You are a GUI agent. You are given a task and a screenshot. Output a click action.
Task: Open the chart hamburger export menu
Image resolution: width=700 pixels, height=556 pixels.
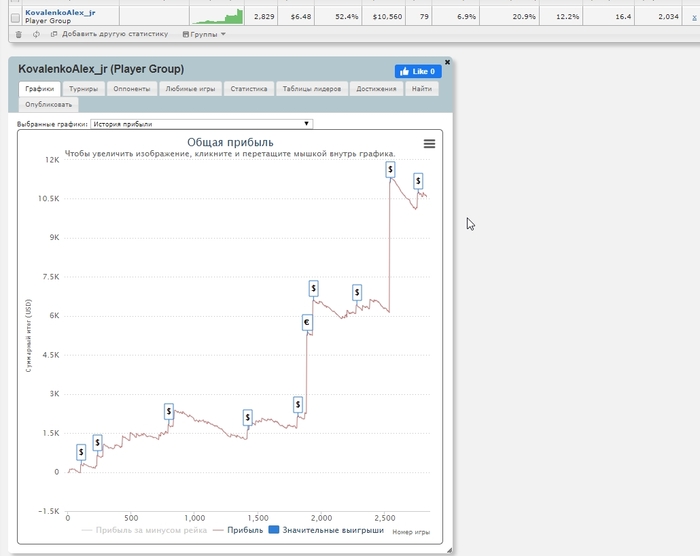[429, 144]
